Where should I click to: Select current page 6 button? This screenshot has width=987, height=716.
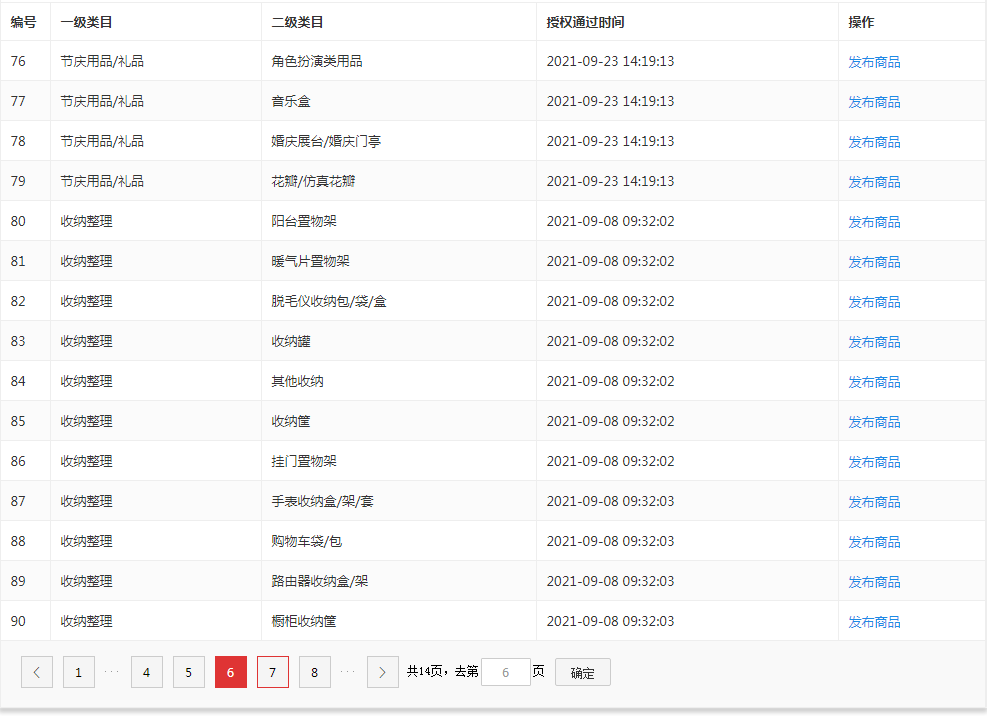click(x=231, y=672)
